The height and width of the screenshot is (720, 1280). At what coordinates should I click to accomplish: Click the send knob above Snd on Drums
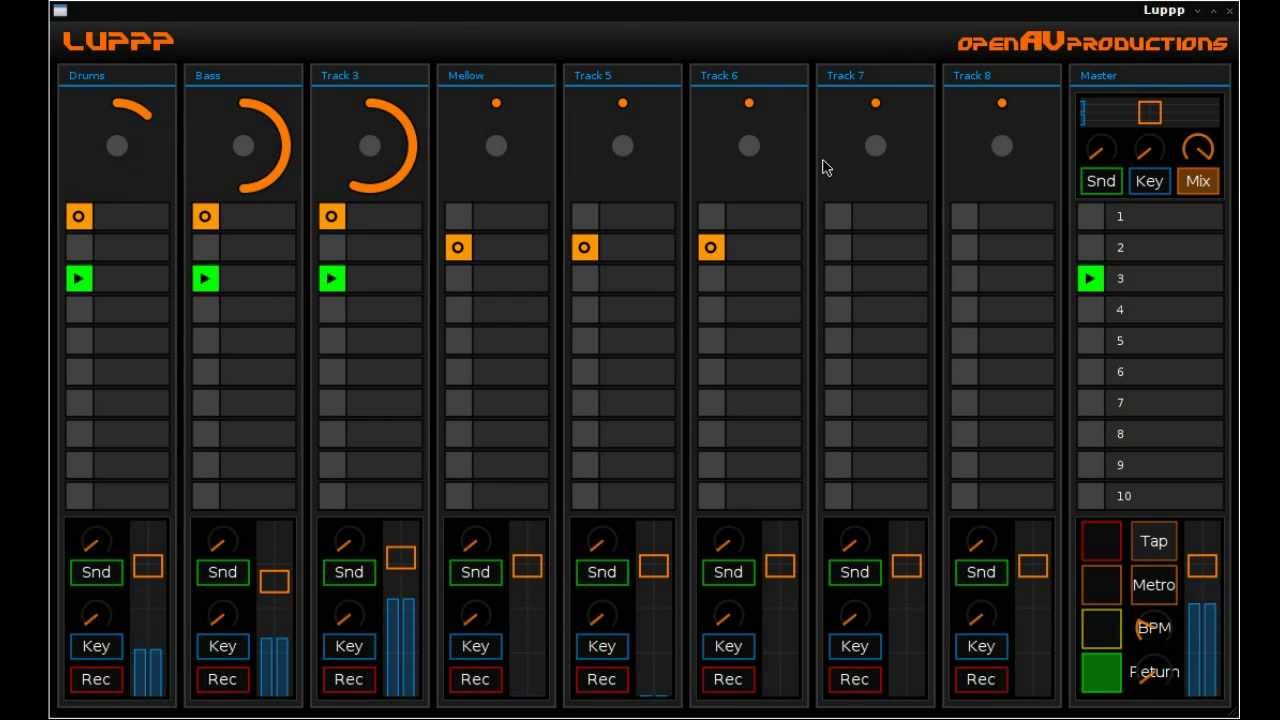click(x=96, y=541)
